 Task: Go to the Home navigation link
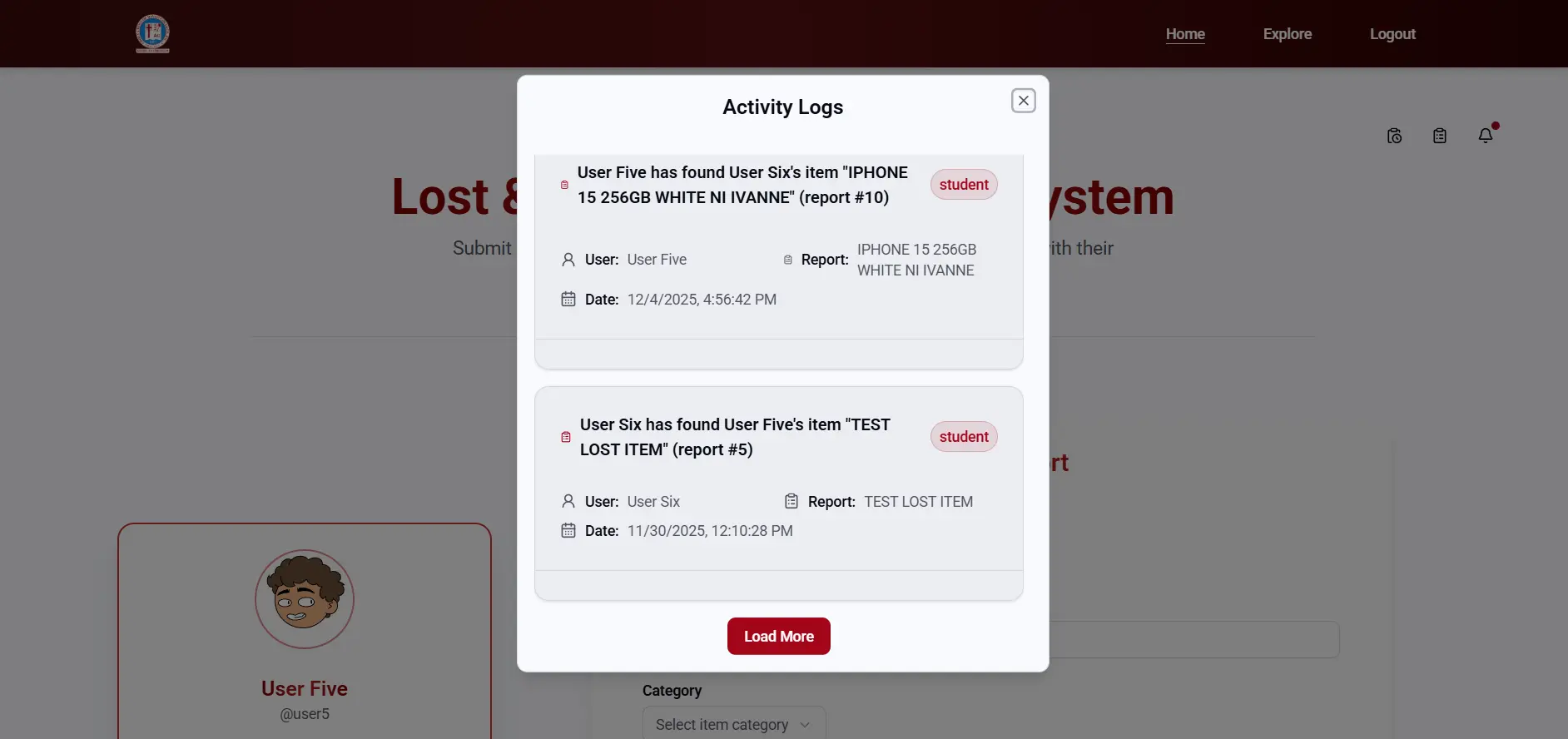point(1185,34)
